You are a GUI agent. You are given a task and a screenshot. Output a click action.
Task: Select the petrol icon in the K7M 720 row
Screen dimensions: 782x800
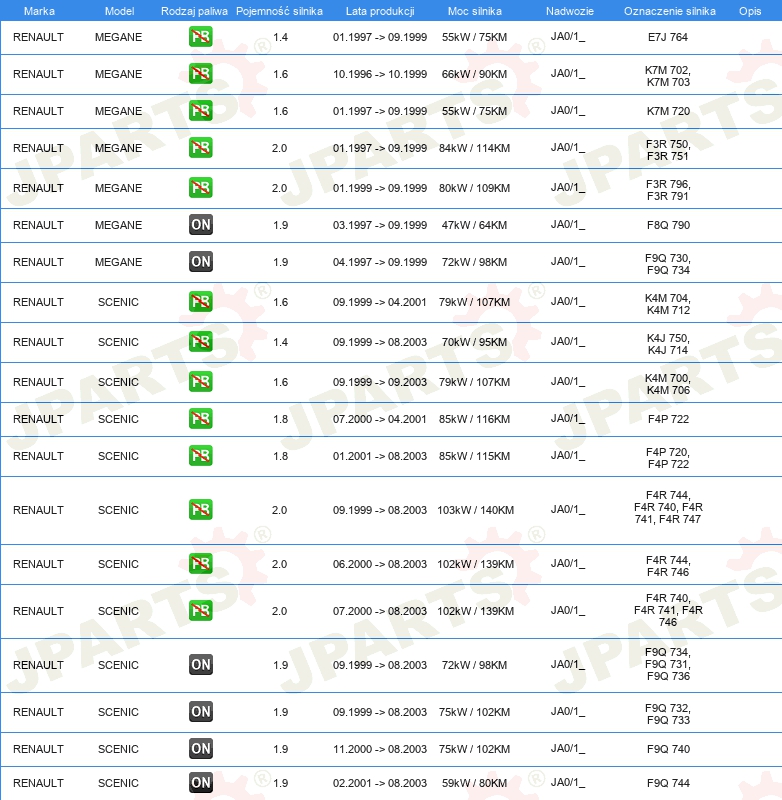click(200, 111)
